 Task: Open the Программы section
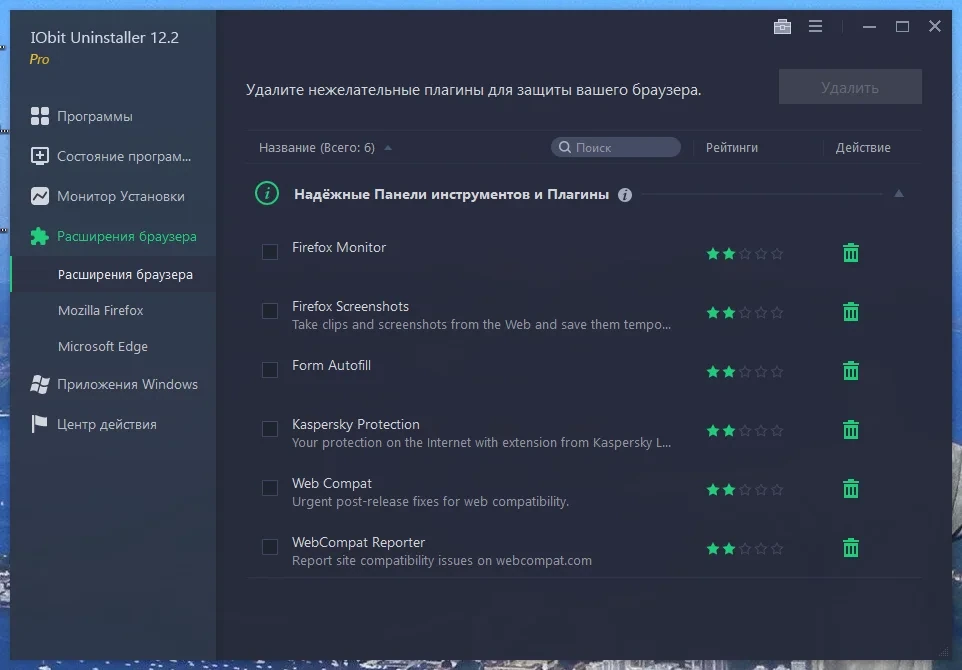[x=113, y=116]
